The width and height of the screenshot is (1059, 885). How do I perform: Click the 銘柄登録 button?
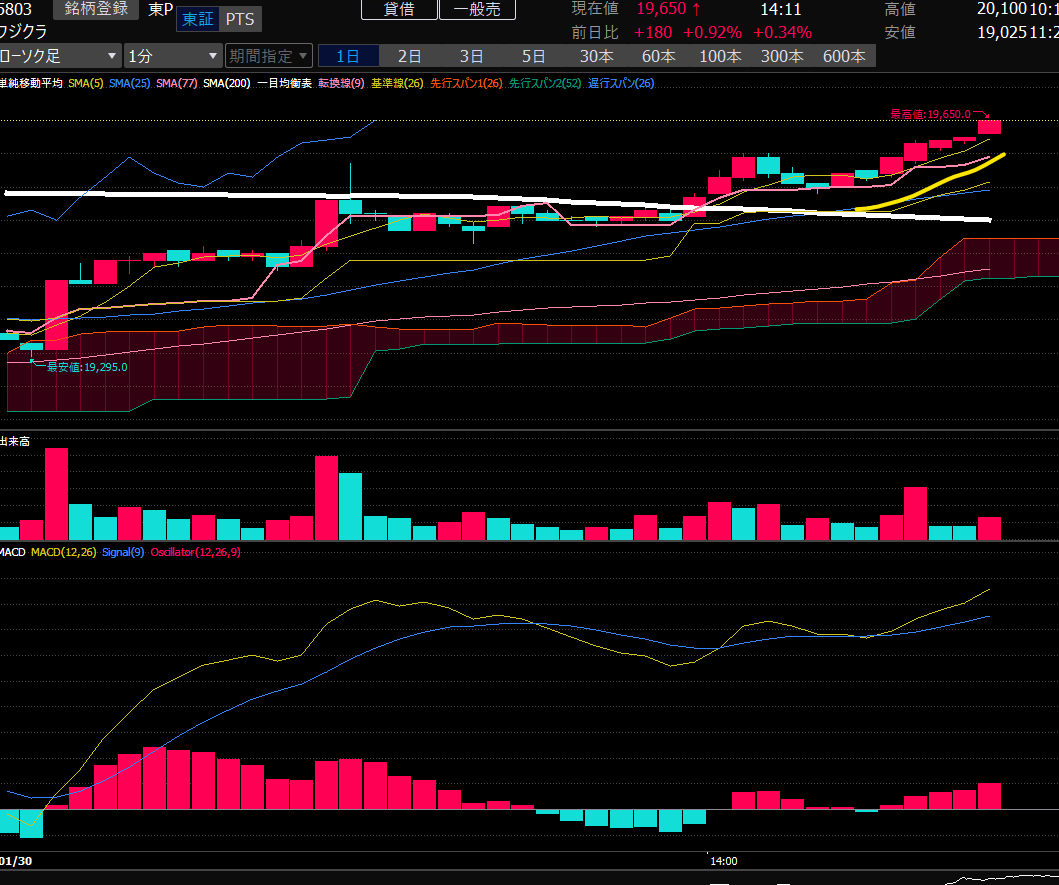97,9
